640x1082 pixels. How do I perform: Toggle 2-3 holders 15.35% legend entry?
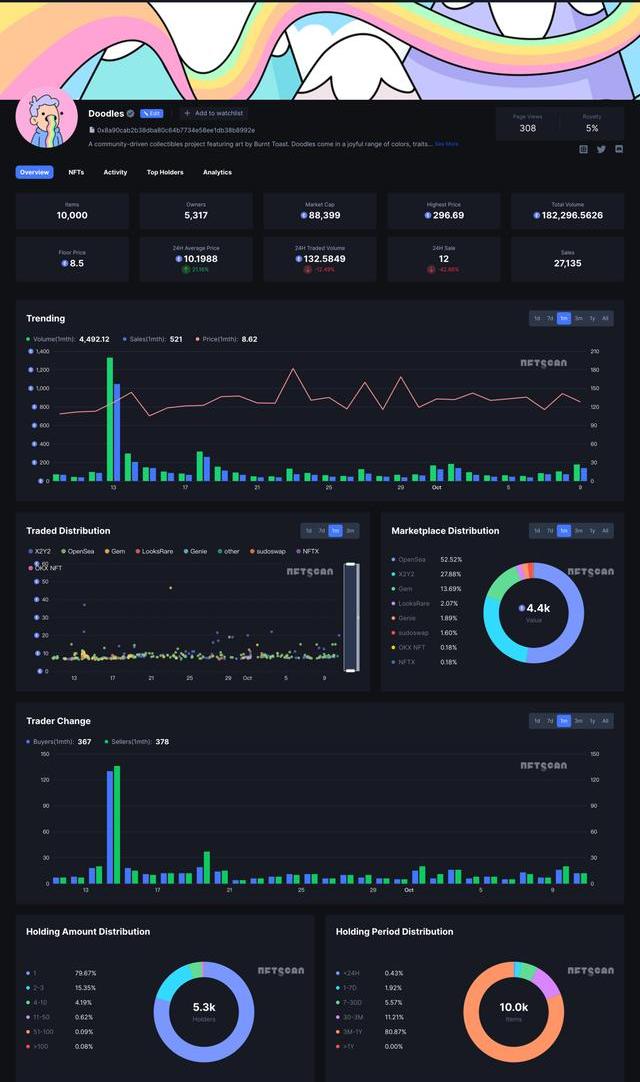[61, 988]
